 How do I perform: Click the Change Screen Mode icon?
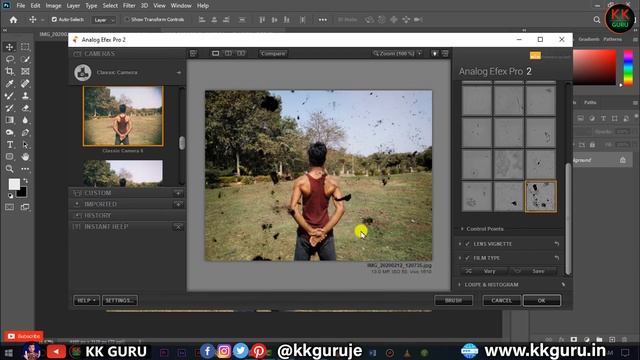(x=25, y=207)
